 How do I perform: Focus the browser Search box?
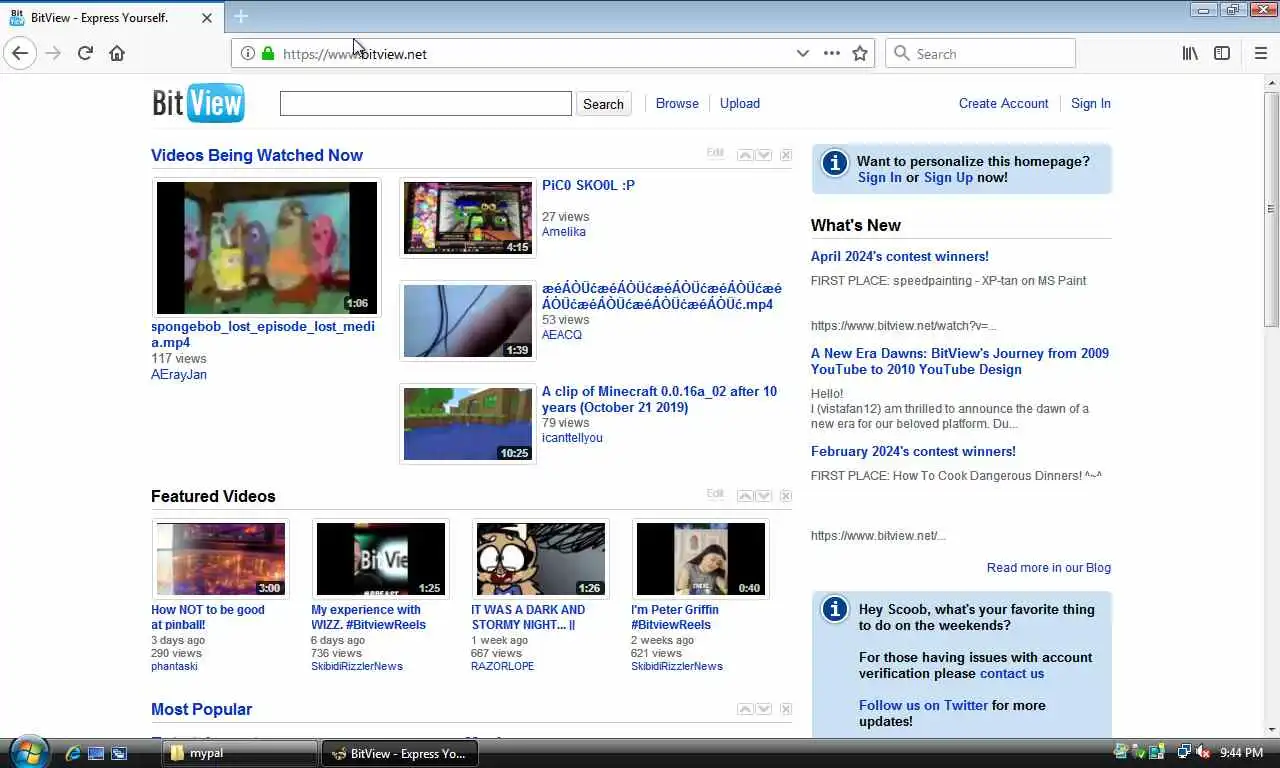(980, 53)
